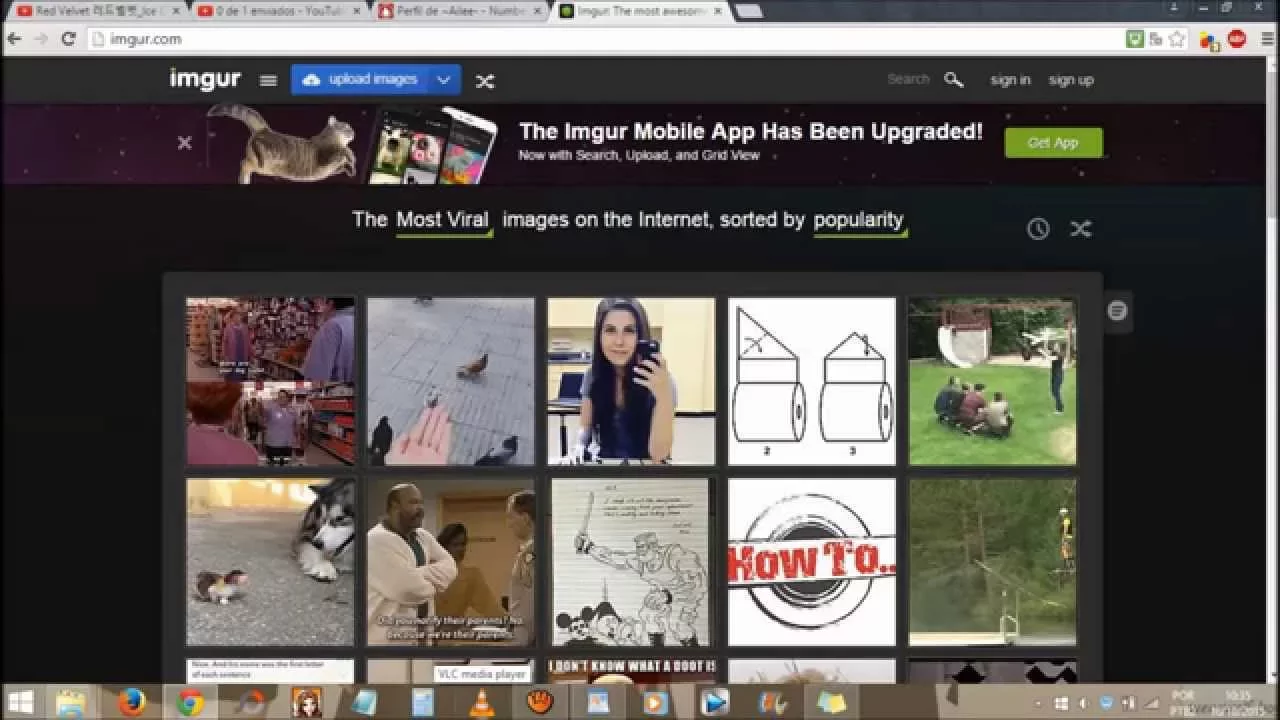Open the pigeons and hand thumbnail
This screenshot has width=1280, height=720.
coord(451,381)
